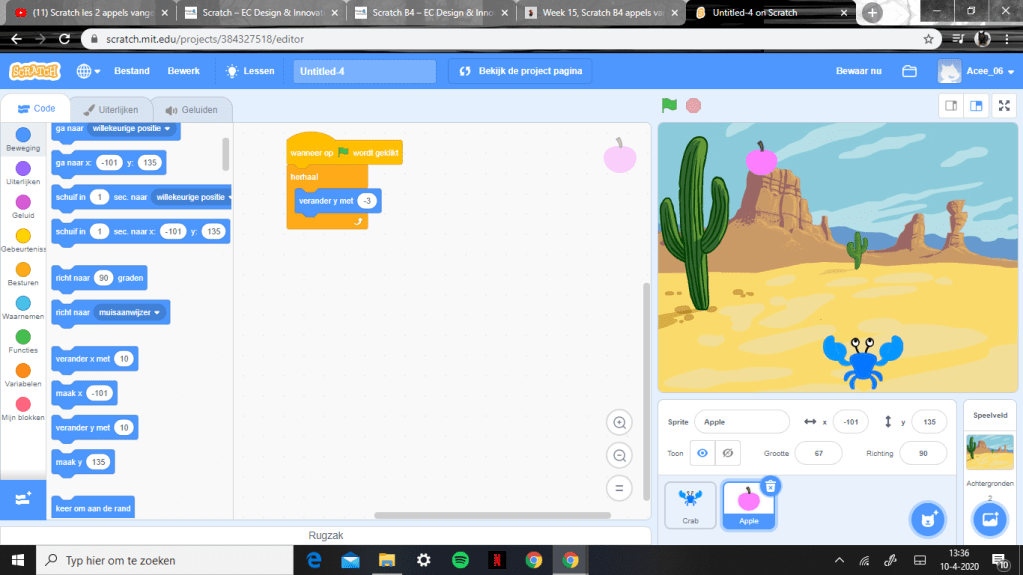Switch to the Uiterlijken tab
Image resolution: width=1023 pixels, height=575 pixels.
pos(112,109)
